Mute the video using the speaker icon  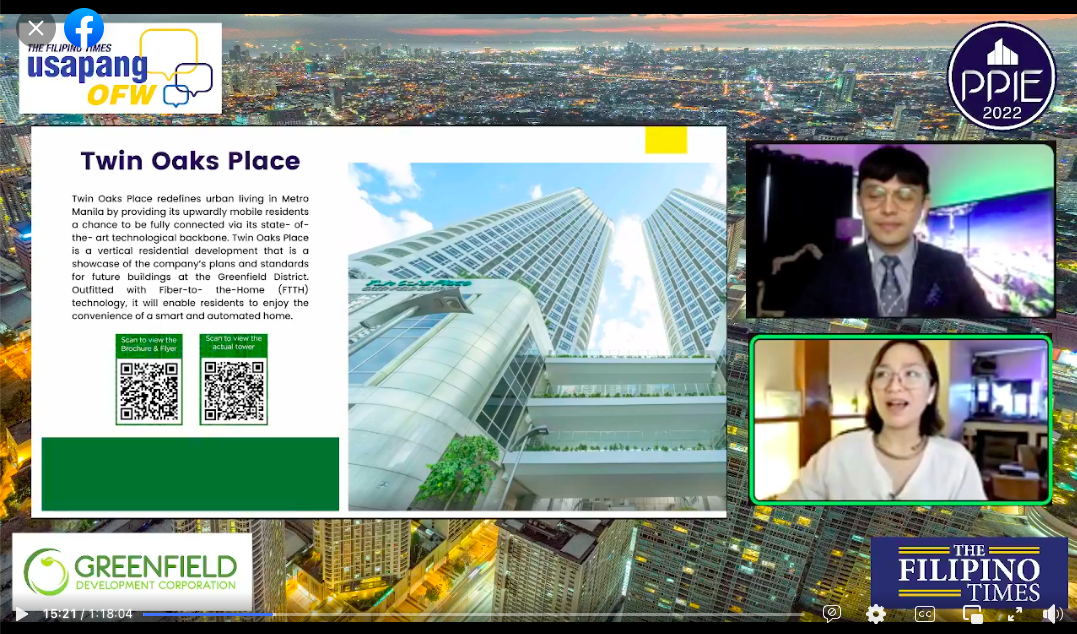pos(1053,613)
